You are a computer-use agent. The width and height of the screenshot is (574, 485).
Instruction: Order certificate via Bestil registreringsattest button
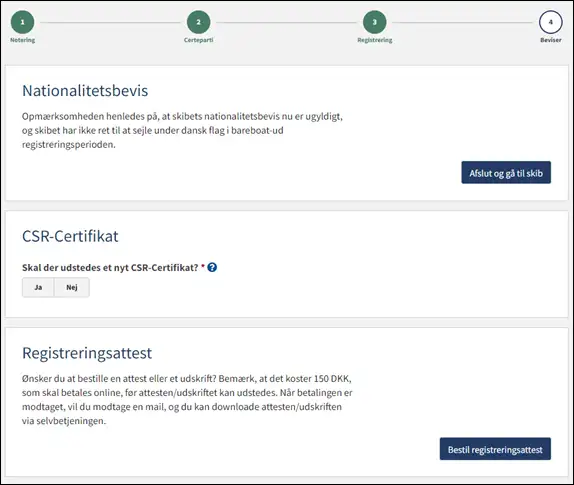click(x=495, y=449)
